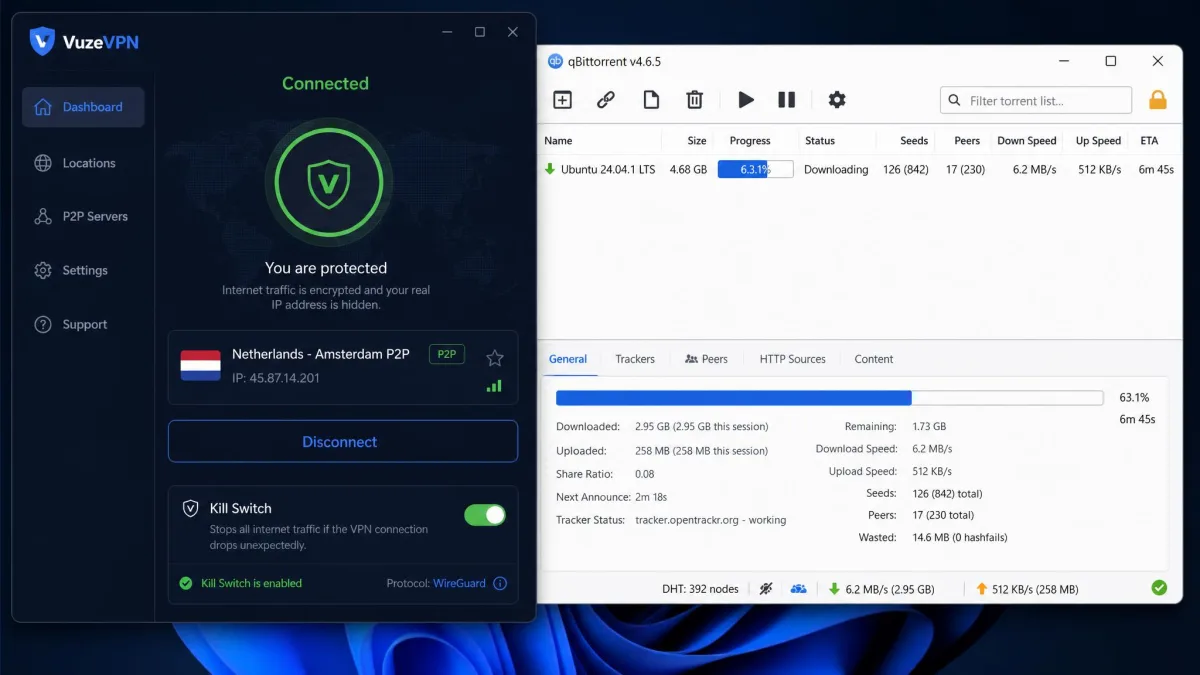Click the orange lock icon in qBittorrent
This screenshot has width=1200, height=675.
(1158, 100)
